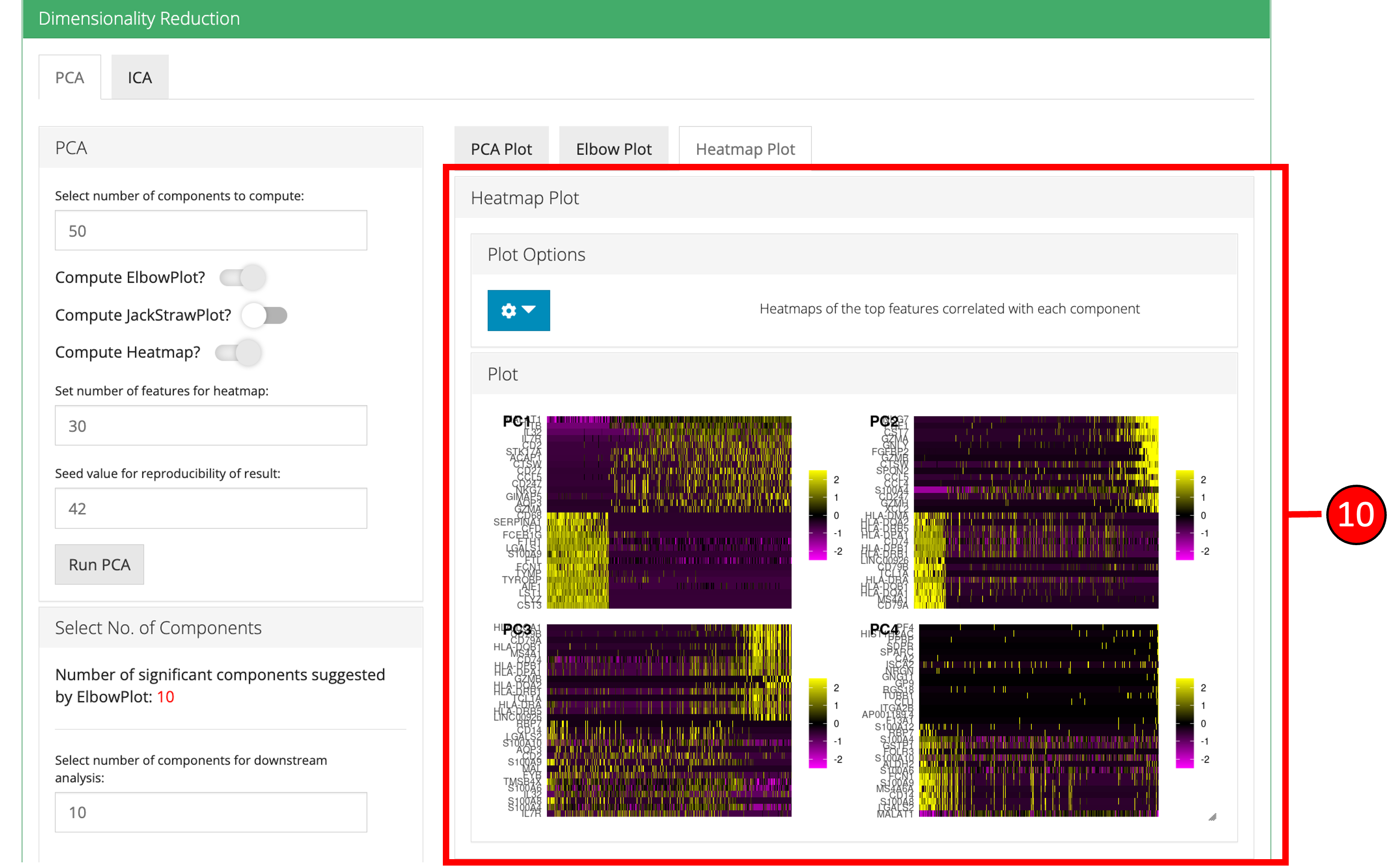Click the seed value input field

pyautogui.click(x=210, y=508)
